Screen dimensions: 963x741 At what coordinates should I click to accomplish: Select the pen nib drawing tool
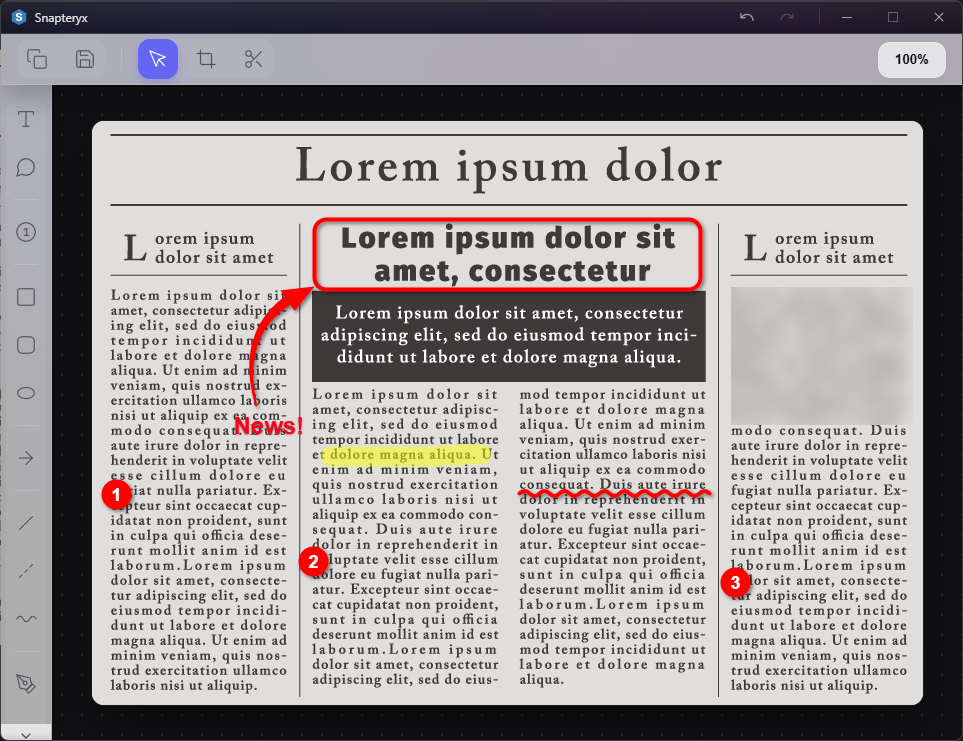(26, 683)
